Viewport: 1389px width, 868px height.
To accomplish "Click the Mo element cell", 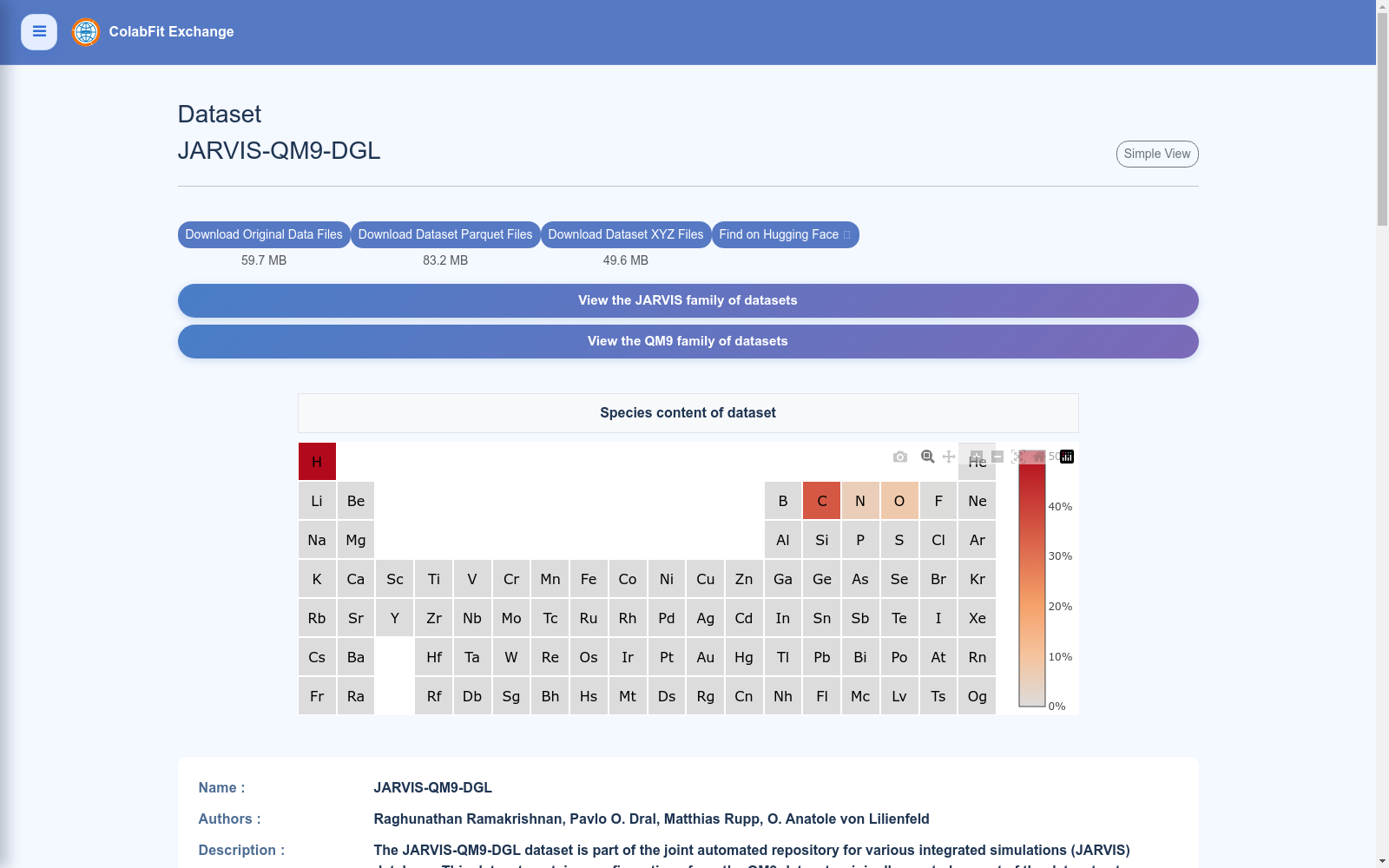I will (x=511, y=618).
